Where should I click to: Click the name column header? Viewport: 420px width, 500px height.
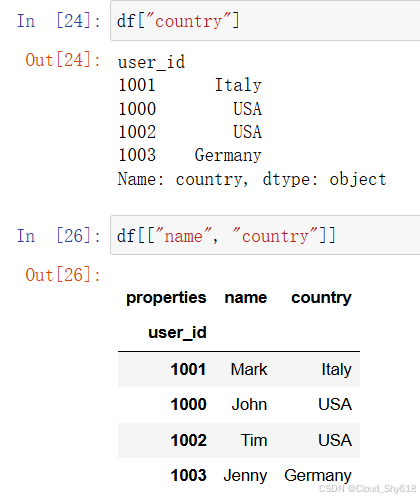point(246,297)
